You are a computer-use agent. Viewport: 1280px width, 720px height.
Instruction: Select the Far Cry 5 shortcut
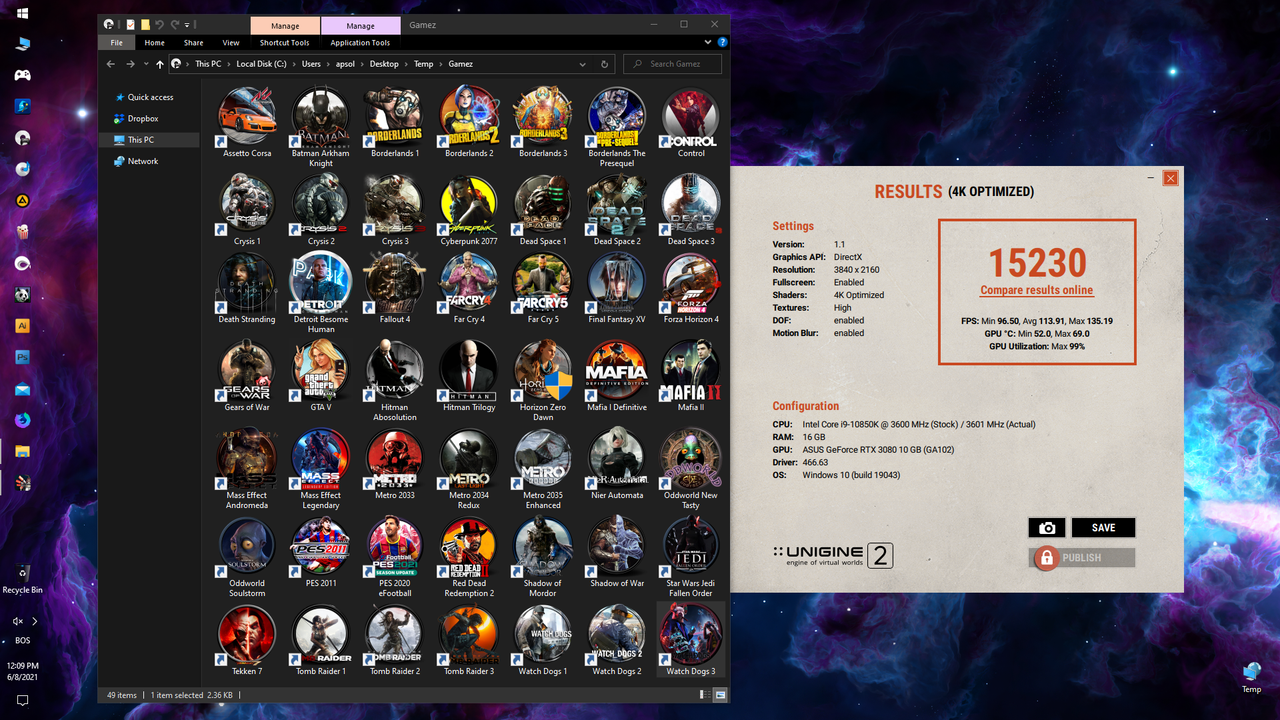(x=543, y=288)
